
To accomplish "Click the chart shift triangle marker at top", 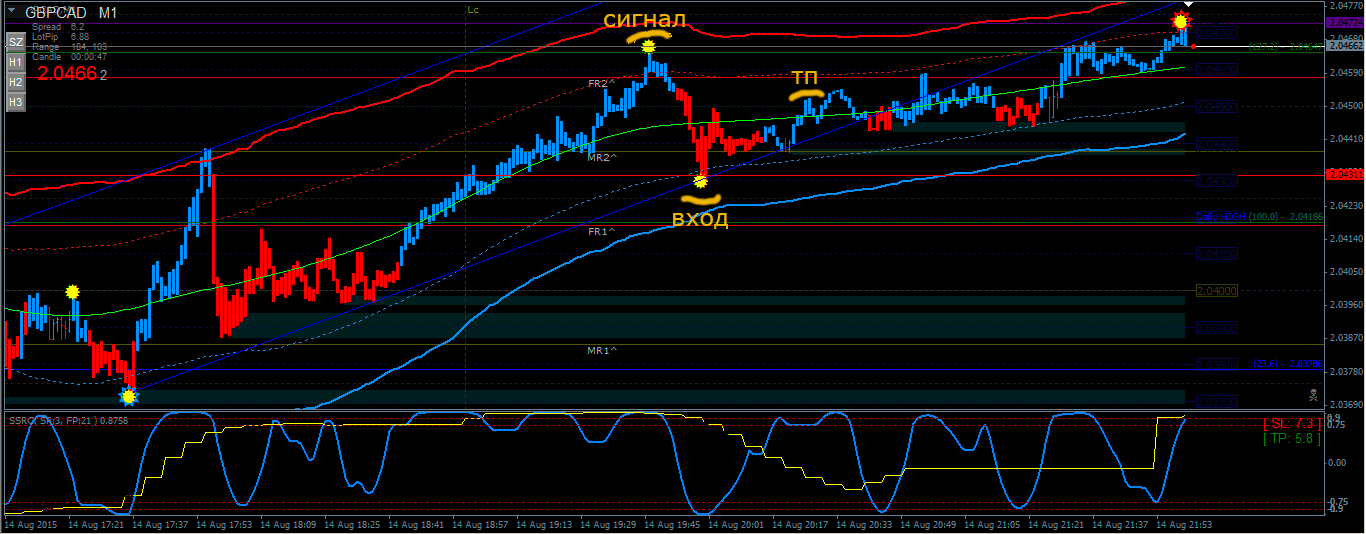I will pos(1187,5).
